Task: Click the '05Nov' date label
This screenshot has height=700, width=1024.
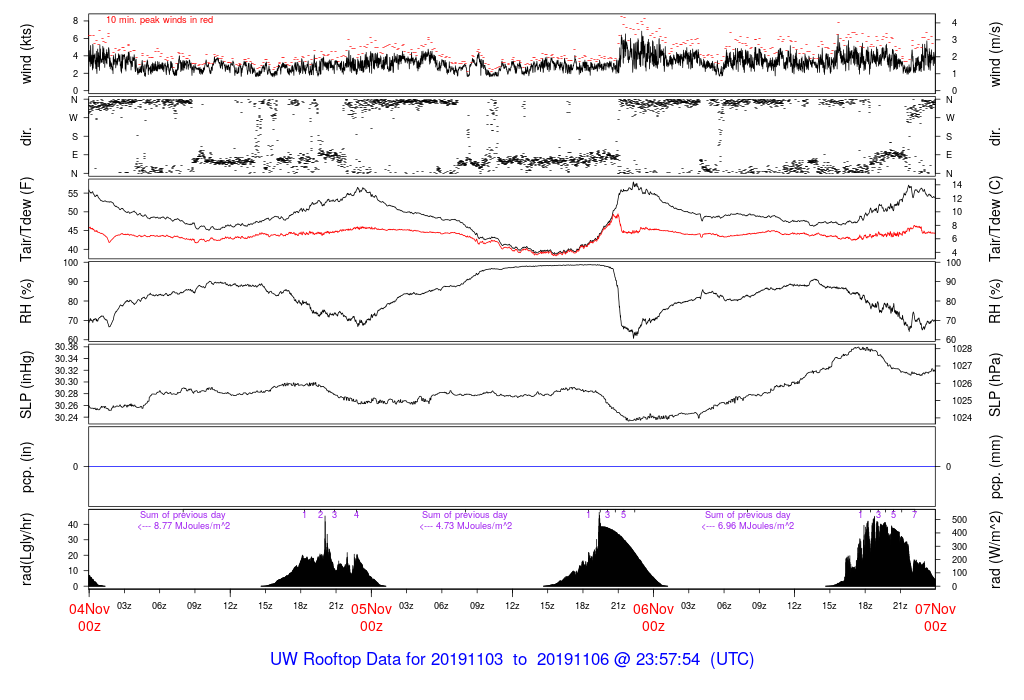Action: point(372,609)
